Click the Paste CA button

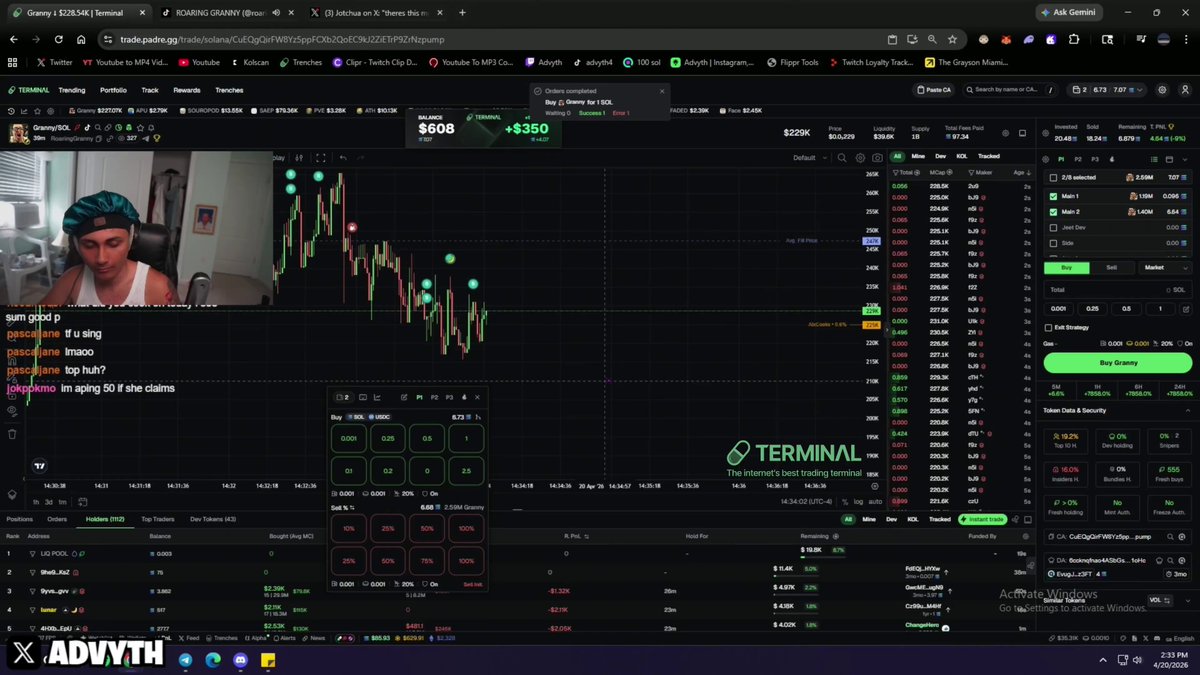934,90
